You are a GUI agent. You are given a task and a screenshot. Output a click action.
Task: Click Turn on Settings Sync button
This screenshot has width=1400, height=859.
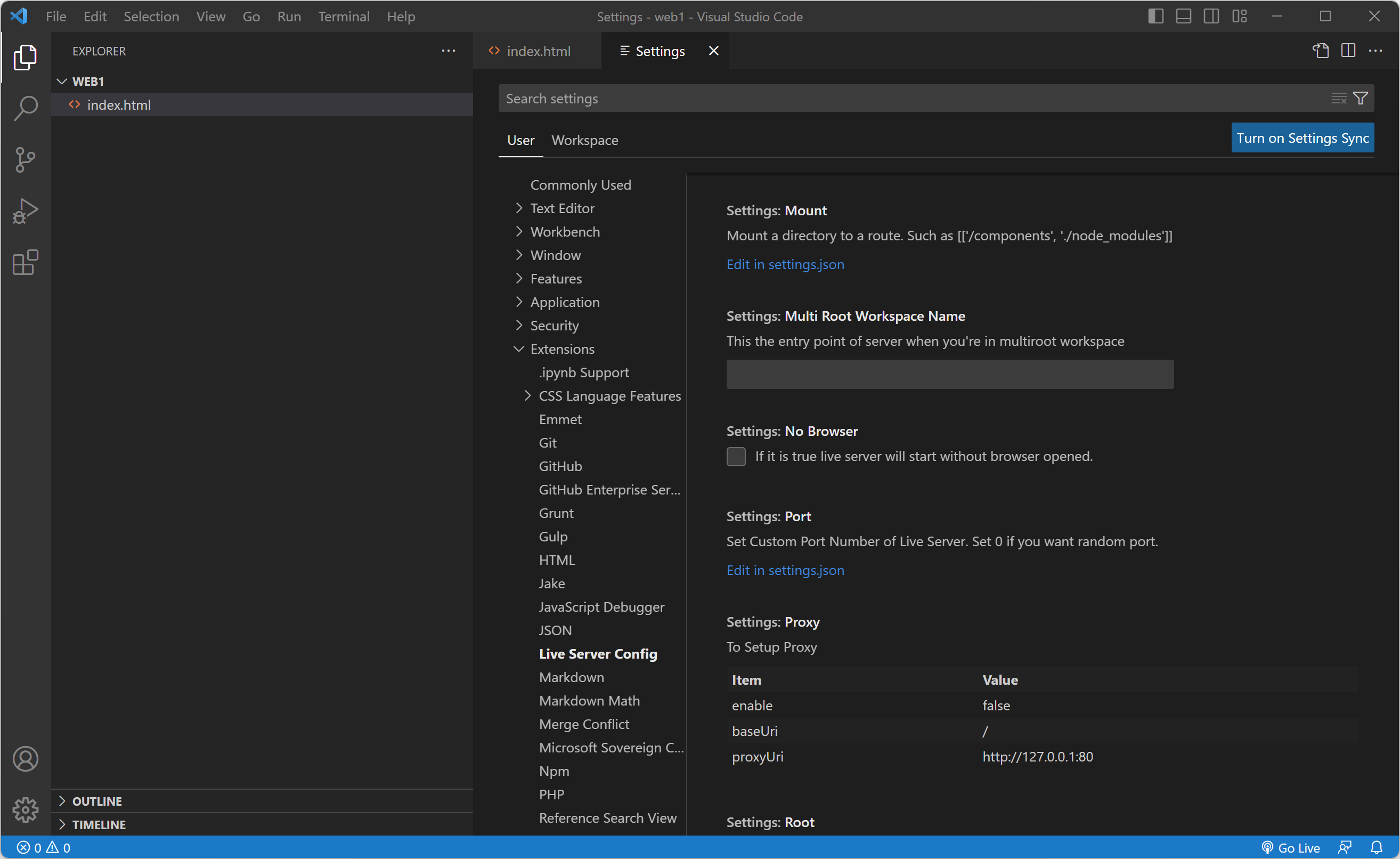pyautogui.click(x=1303, y=137)
